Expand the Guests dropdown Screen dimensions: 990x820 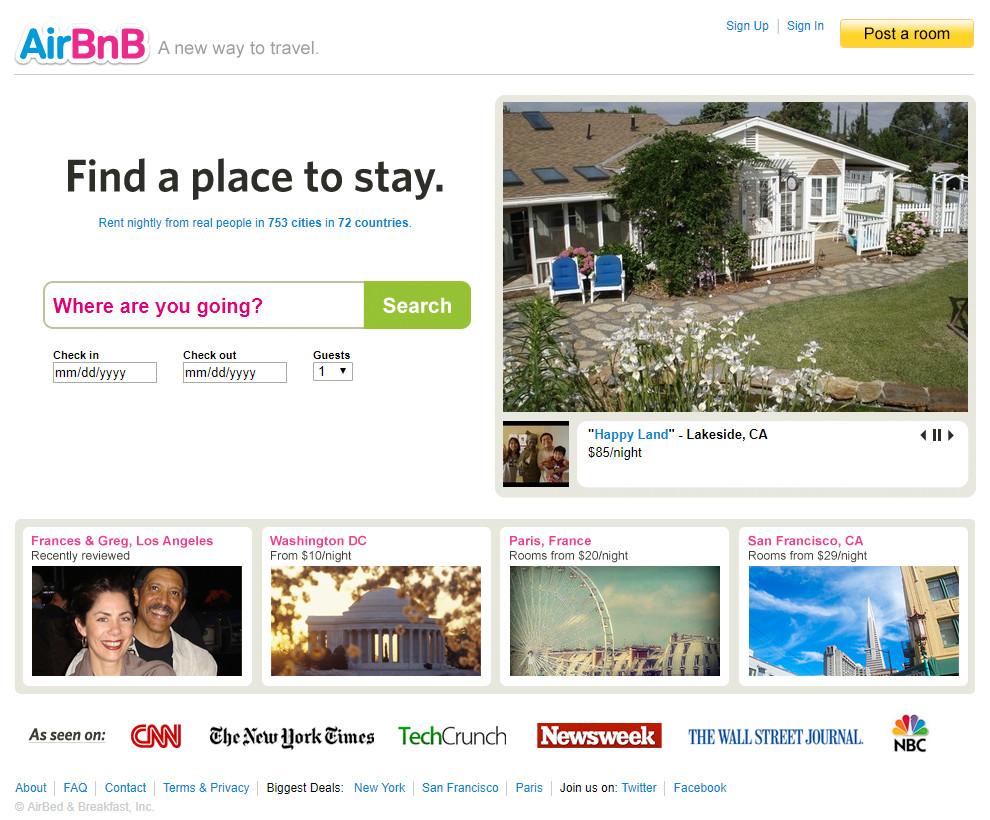point(333,372)
